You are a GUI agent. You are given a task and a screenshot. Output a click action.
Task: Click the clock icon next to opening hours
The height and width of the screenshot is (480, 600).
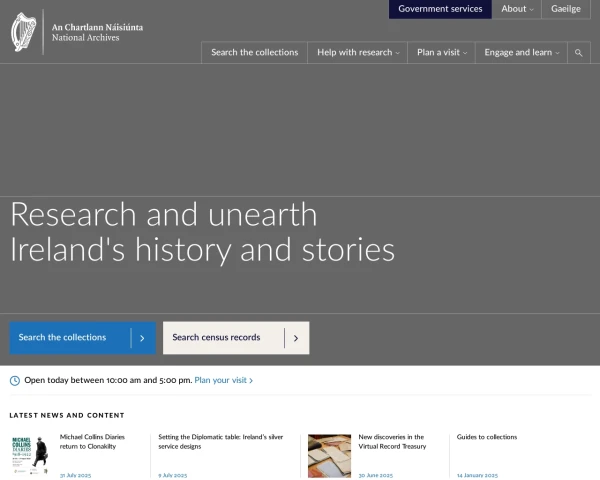tap(14, 381)
